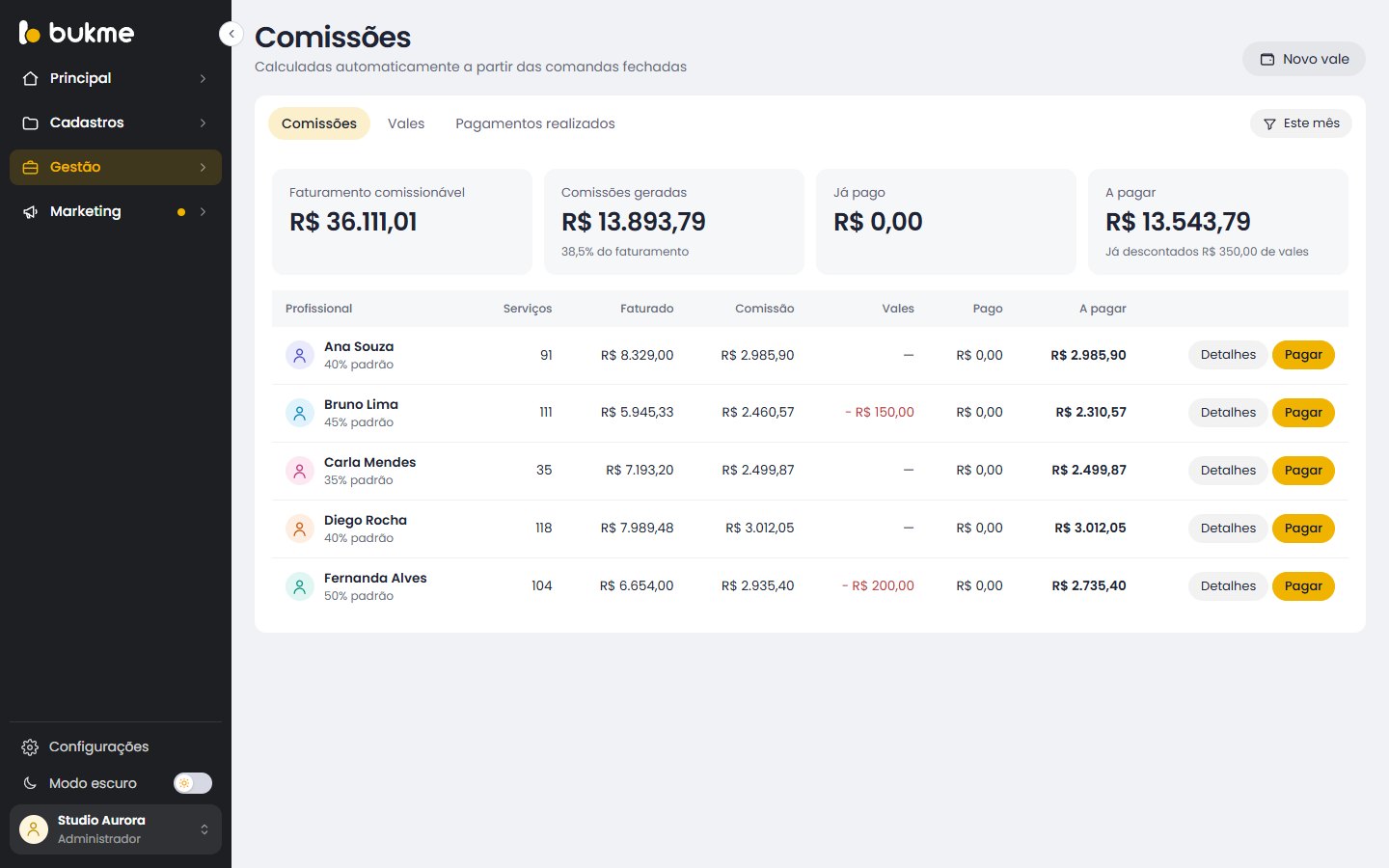
Task: Switch to the Vales tab
Action: (406, 123)
